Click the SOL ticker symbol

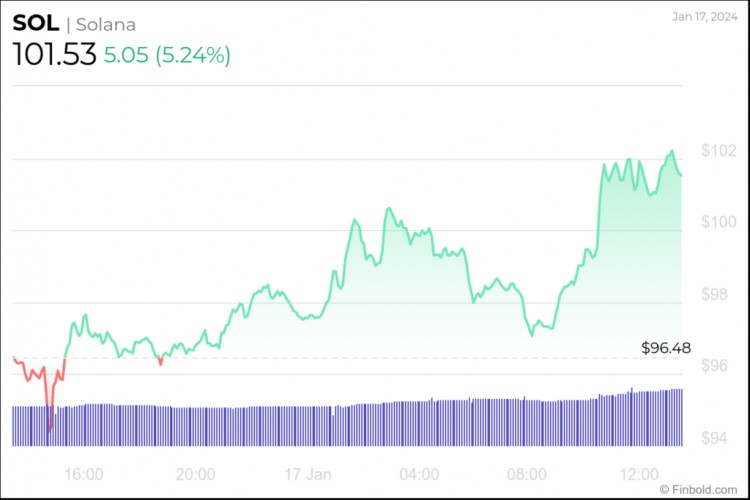point(35,24)
